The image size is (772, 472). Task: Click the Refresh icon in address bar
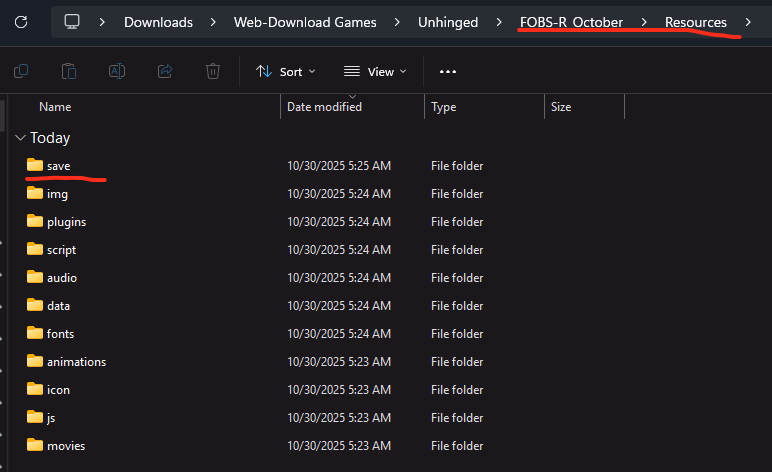point(21,22)
